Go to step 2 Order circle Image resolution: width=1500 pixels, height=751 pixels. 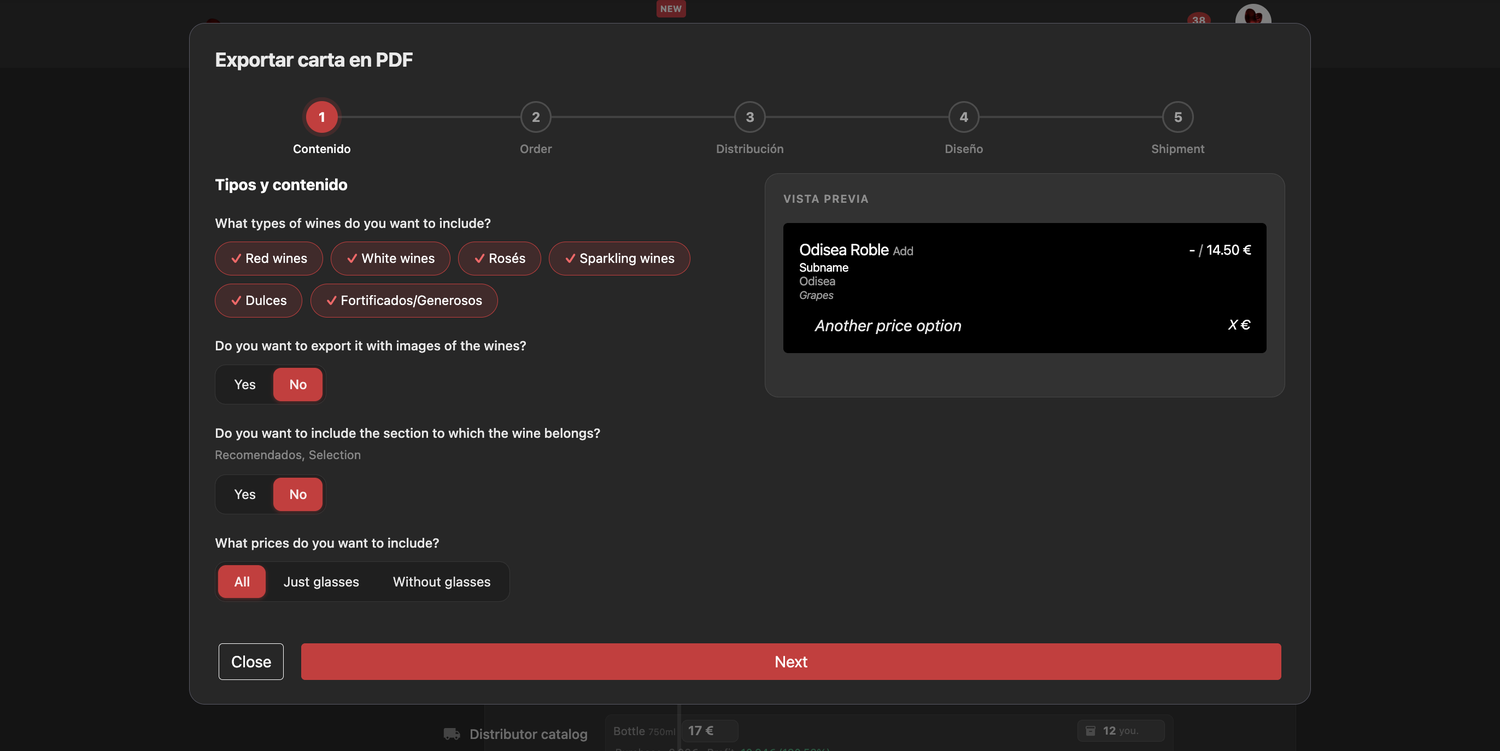pos(536,117)
